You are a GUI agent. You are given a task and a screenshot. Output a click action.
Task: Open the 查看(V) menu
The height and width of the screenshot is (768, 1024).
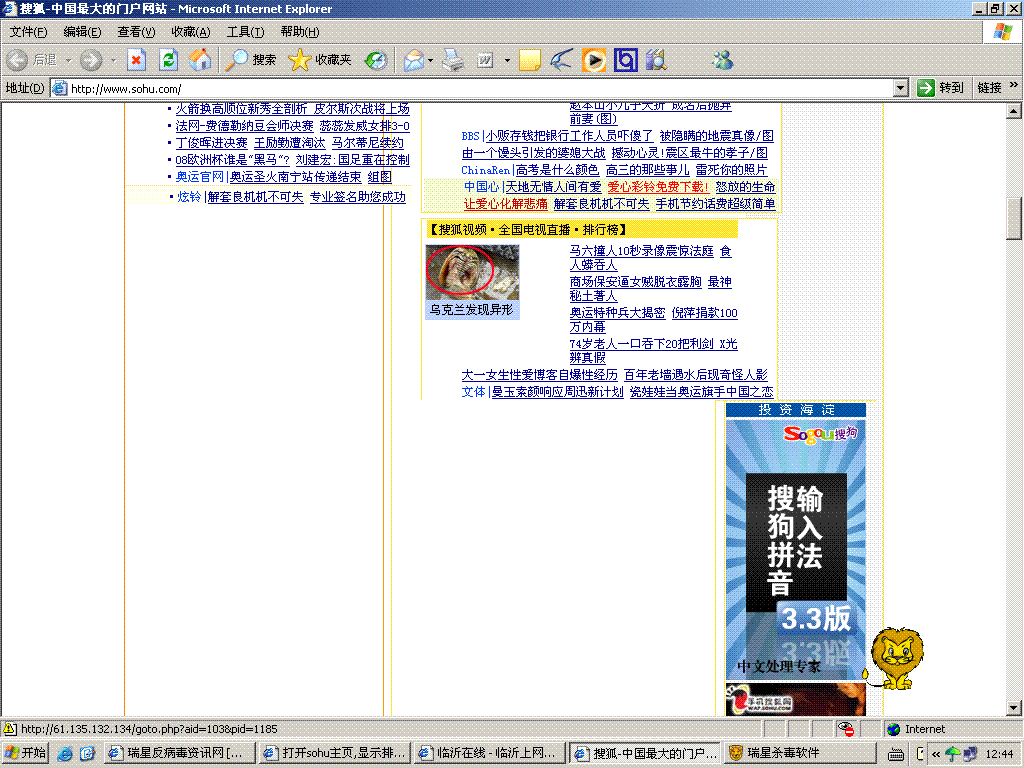point(136,31)
